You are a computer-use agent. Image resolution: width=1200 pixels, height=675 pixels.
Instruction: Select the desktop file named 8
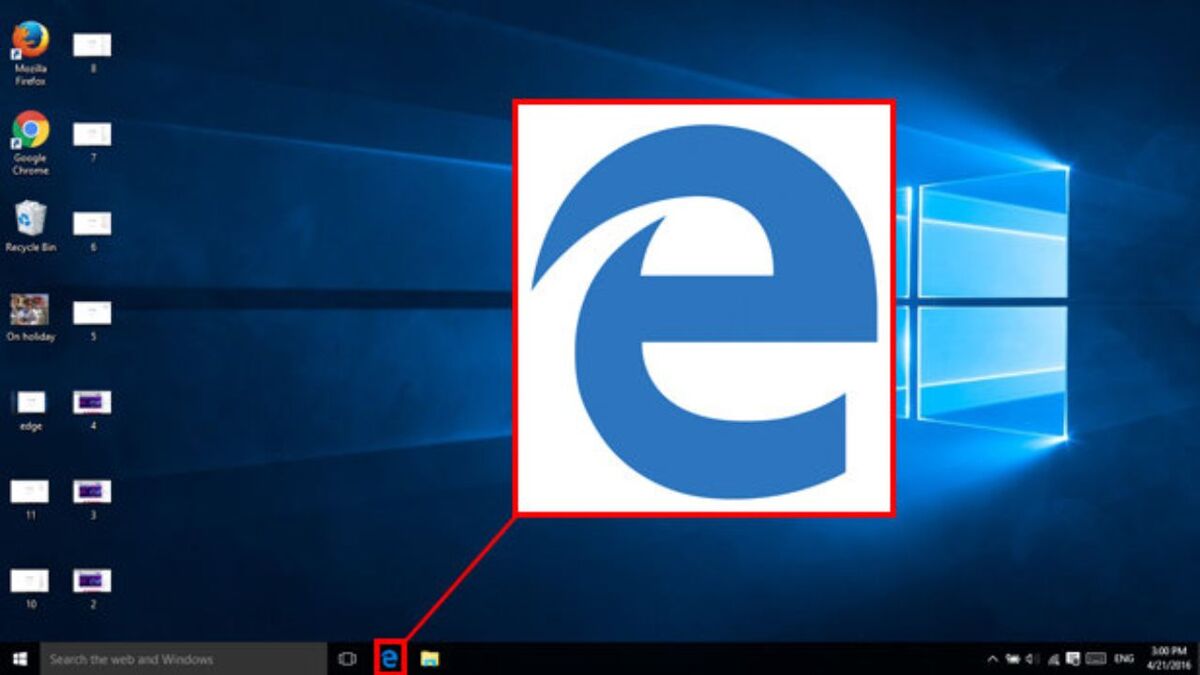pyautogui.click(x=92, y=52)
